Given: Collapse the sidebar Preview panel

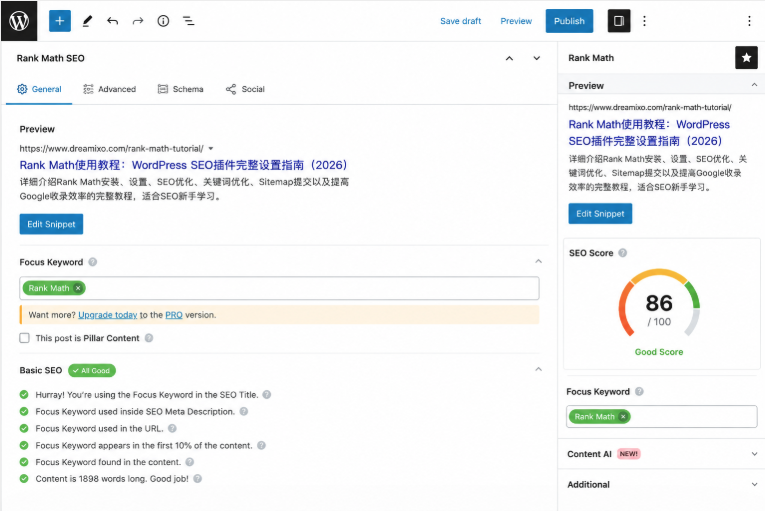Looking at the screenshot, I should tap(754, 85).
